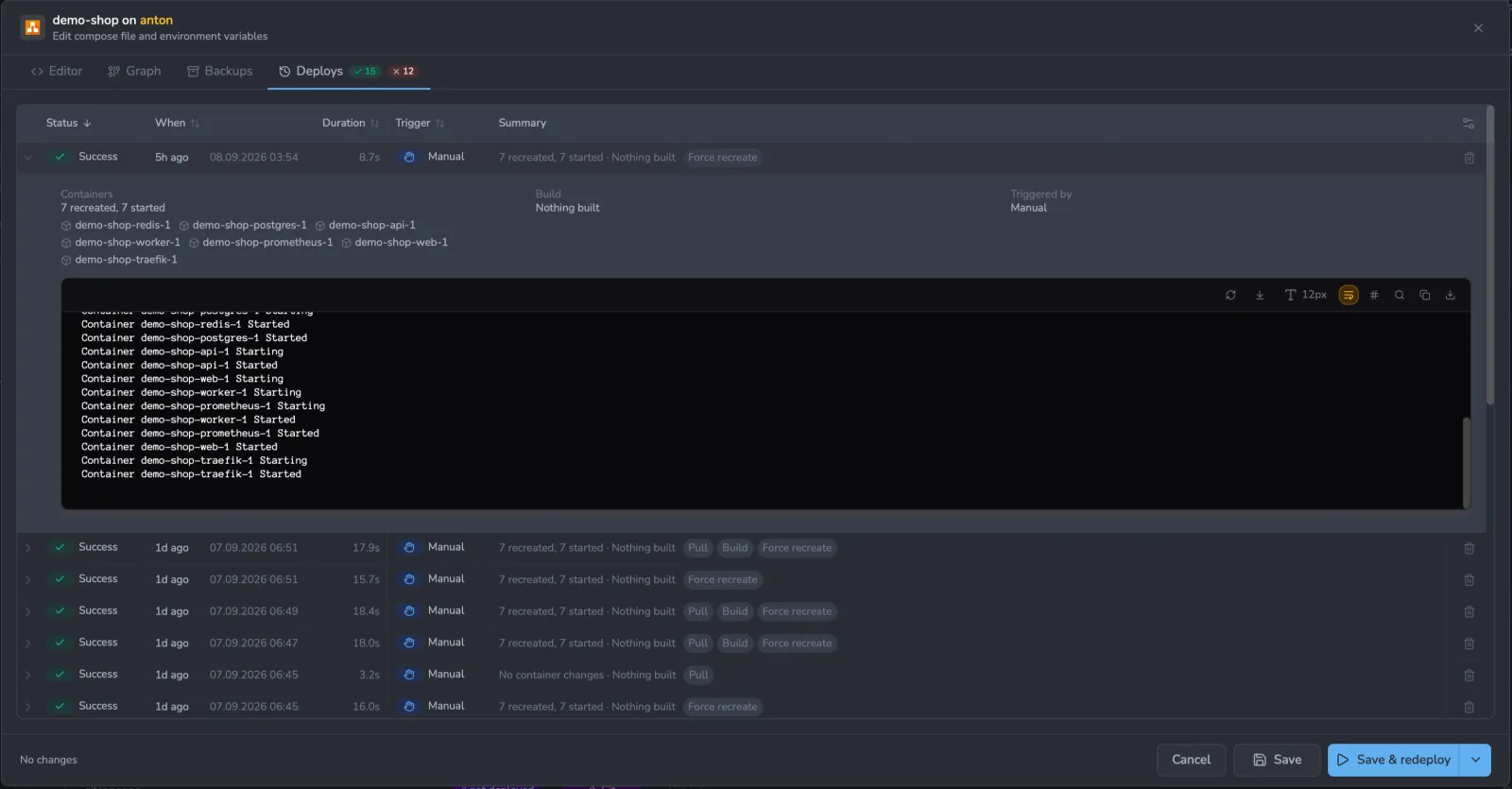
Task: Jump to bottom of log output
Action: pyautogui.click(x=1260, y=295)
